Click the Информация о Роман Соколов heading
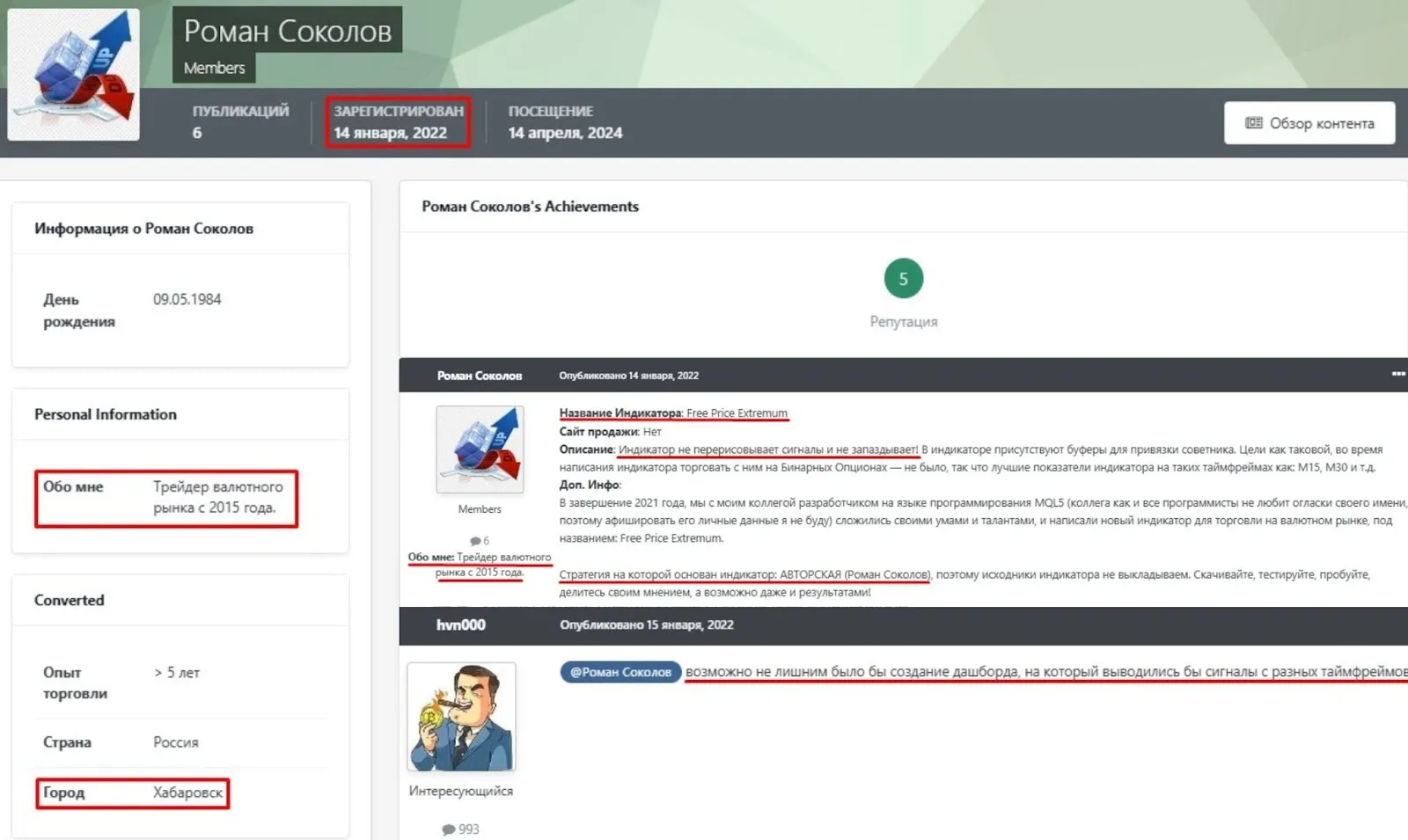 143,229
